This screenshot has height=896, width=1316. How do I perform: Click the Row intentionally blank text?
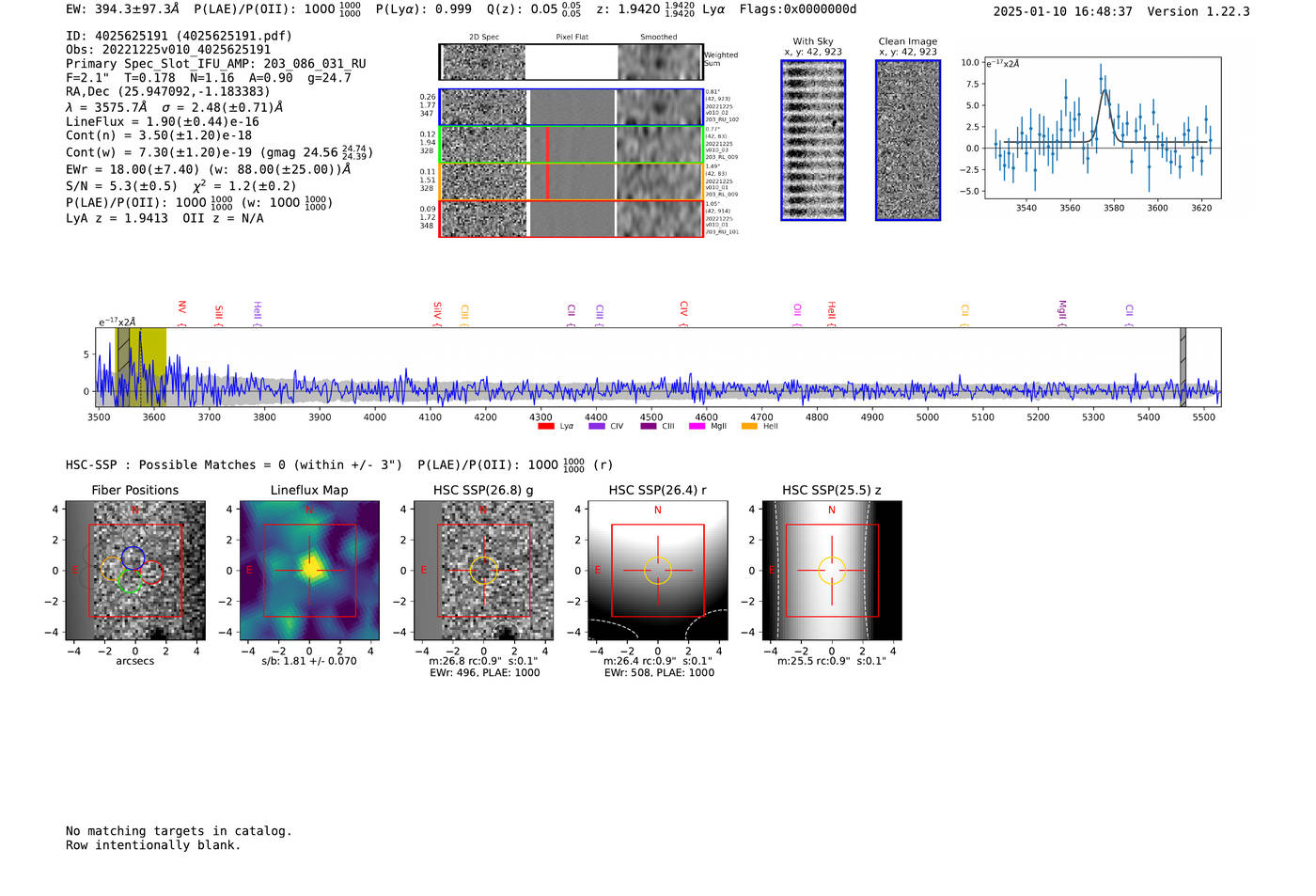(x=153, y=845)
